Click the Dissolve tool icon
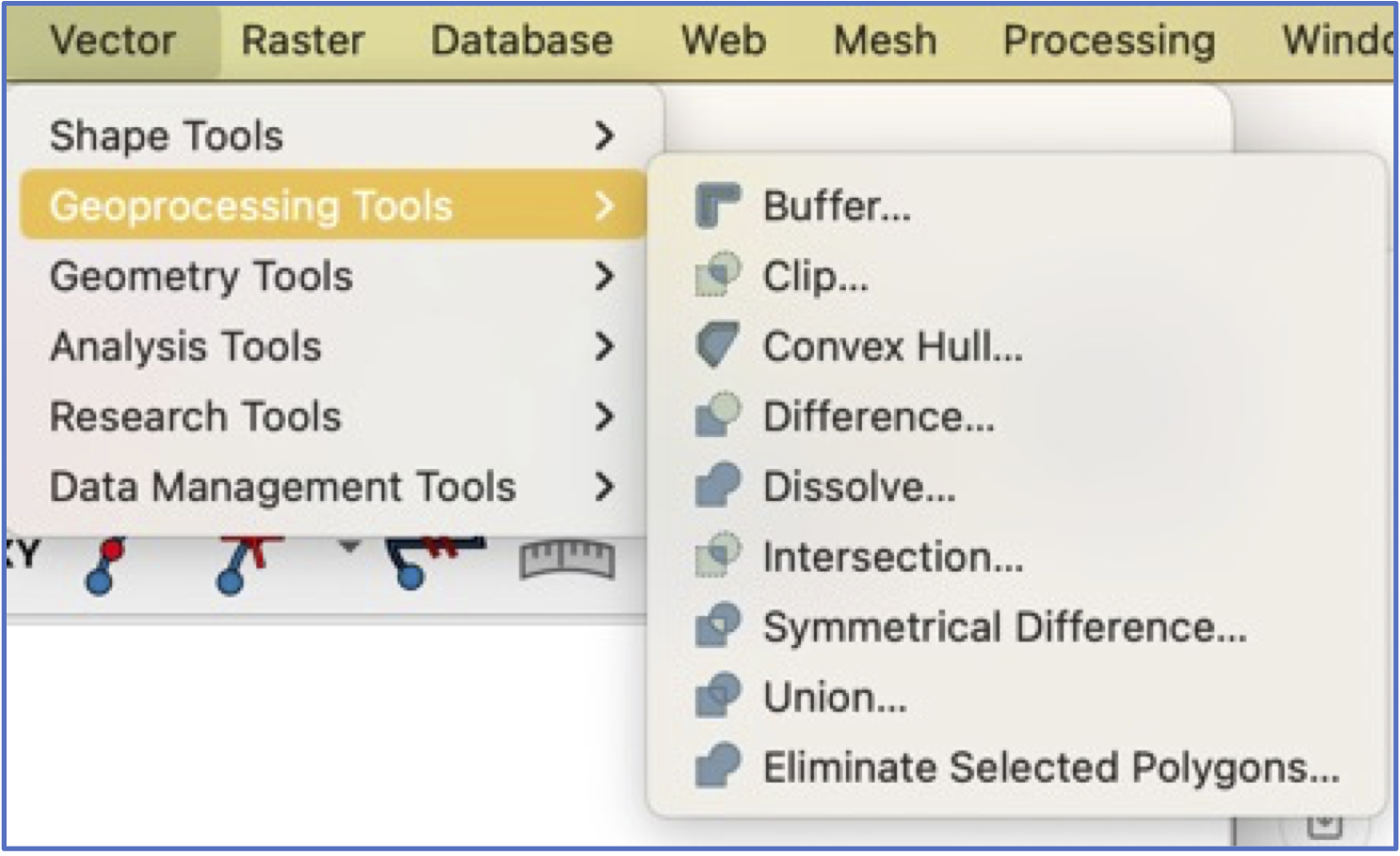 [x=718, y=486]
